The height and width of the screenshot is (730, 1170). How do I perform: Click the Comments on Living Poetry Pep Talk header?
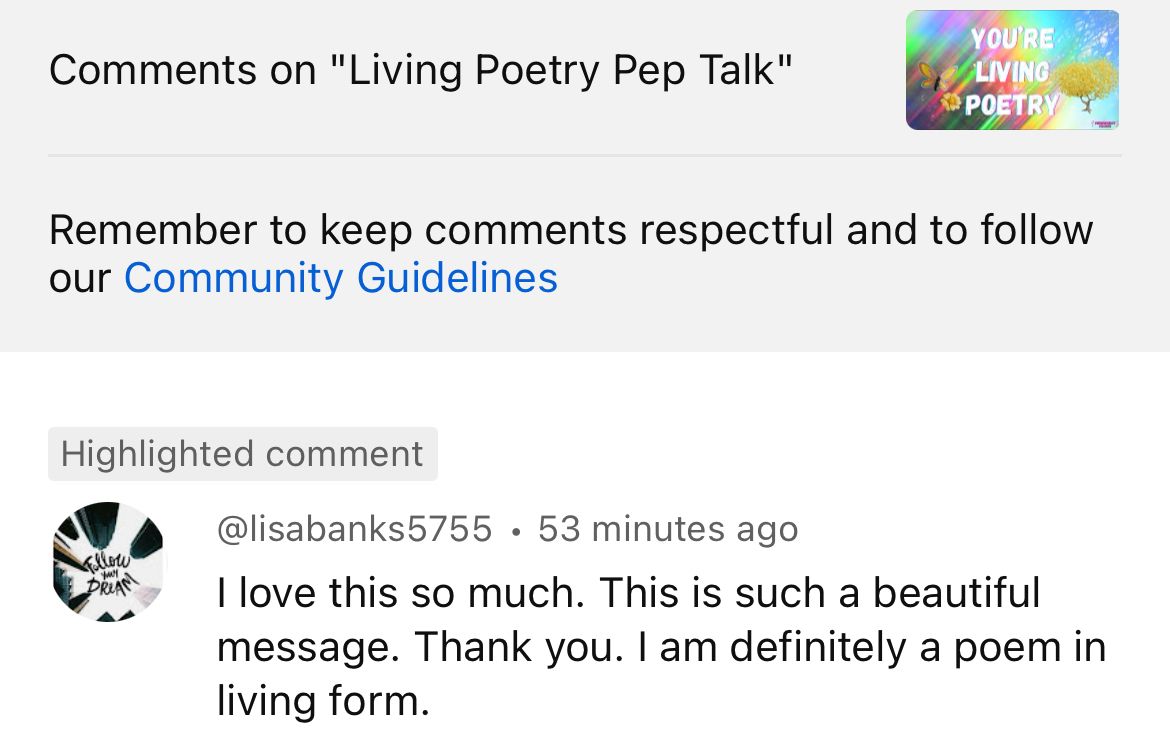coord(420,70)
